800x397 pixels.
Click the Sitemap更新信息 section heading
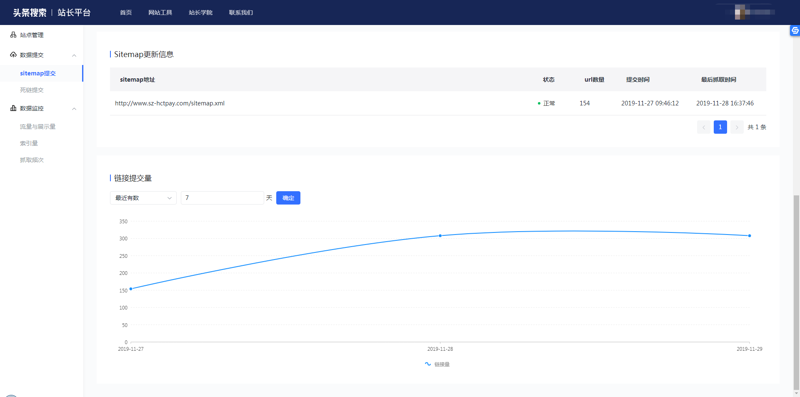tap(144, 54)
